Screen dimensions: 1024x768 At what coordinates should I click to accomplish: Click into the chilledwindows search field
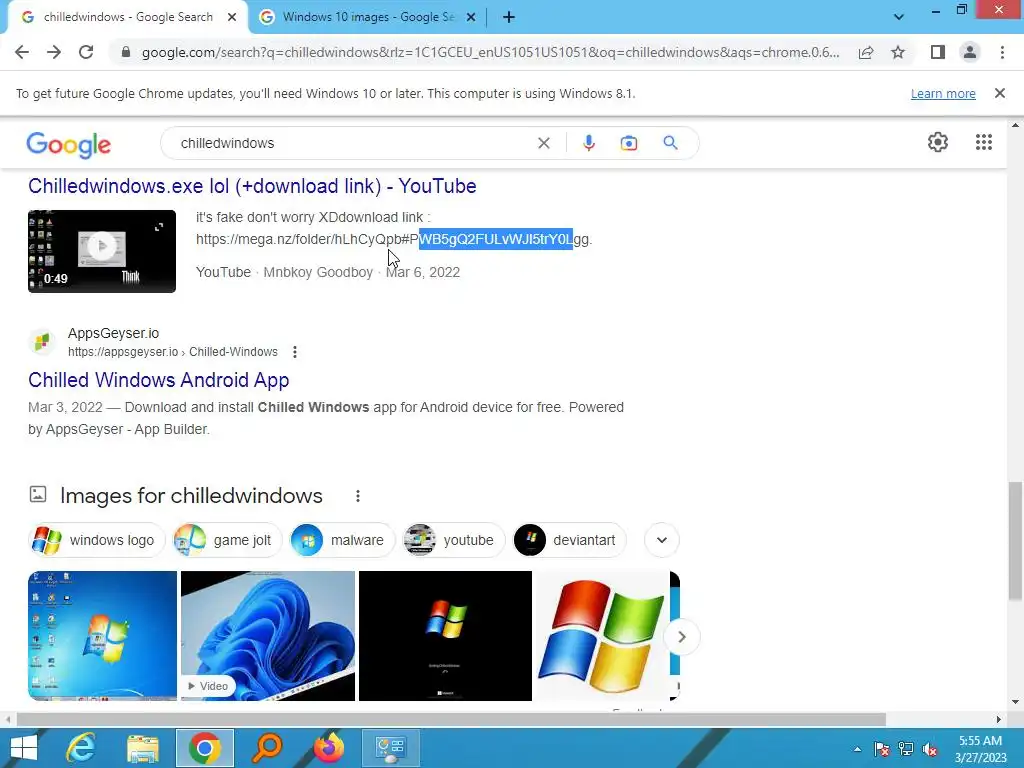[353, 143]
